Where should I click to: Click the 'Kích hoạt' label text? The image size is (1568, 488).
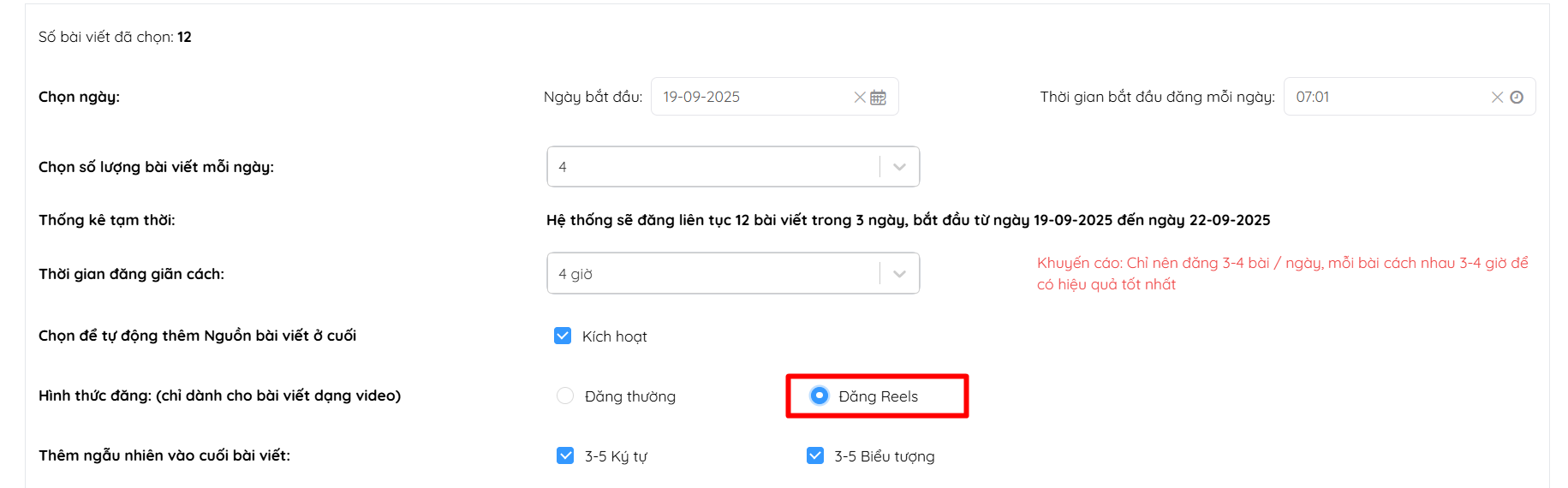[614, 336]
